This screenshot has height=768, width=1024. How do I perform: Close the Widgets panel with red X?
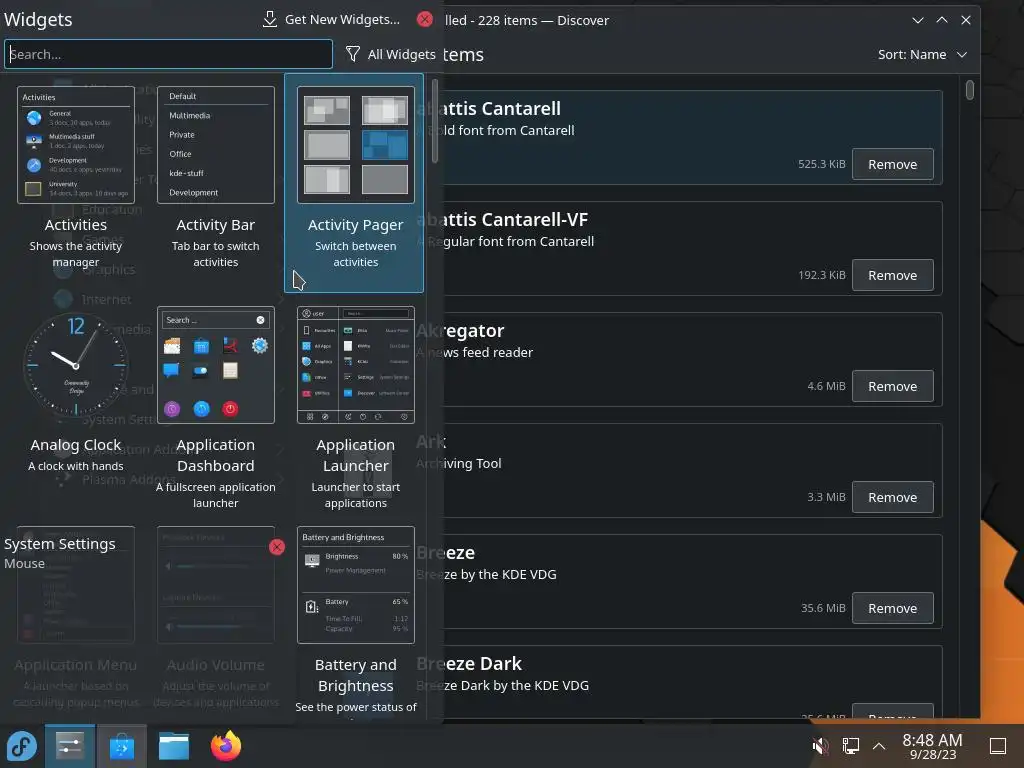424,20
